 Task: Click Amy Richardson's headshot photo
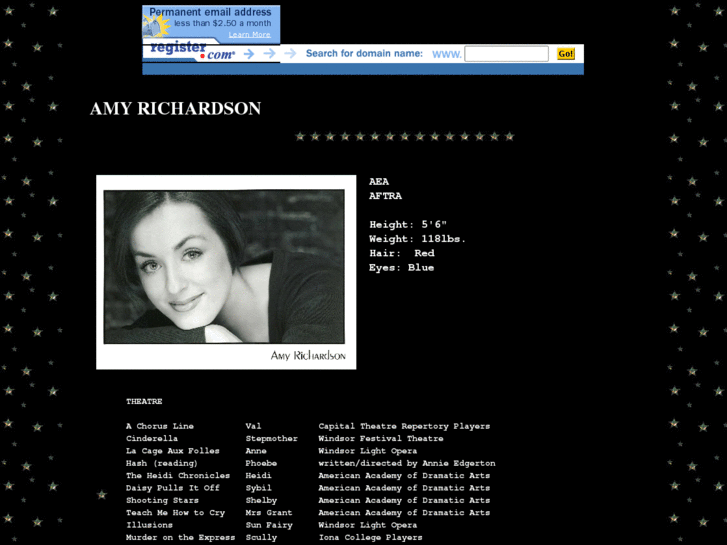coord(226,272)
